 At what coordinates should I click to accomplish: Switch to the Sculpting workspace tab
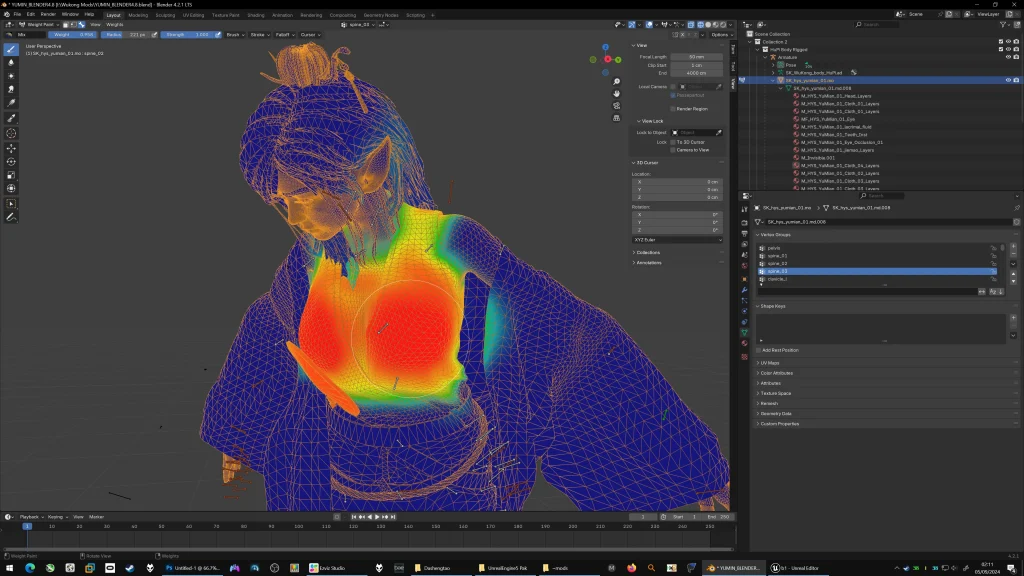tap(165, 15)
